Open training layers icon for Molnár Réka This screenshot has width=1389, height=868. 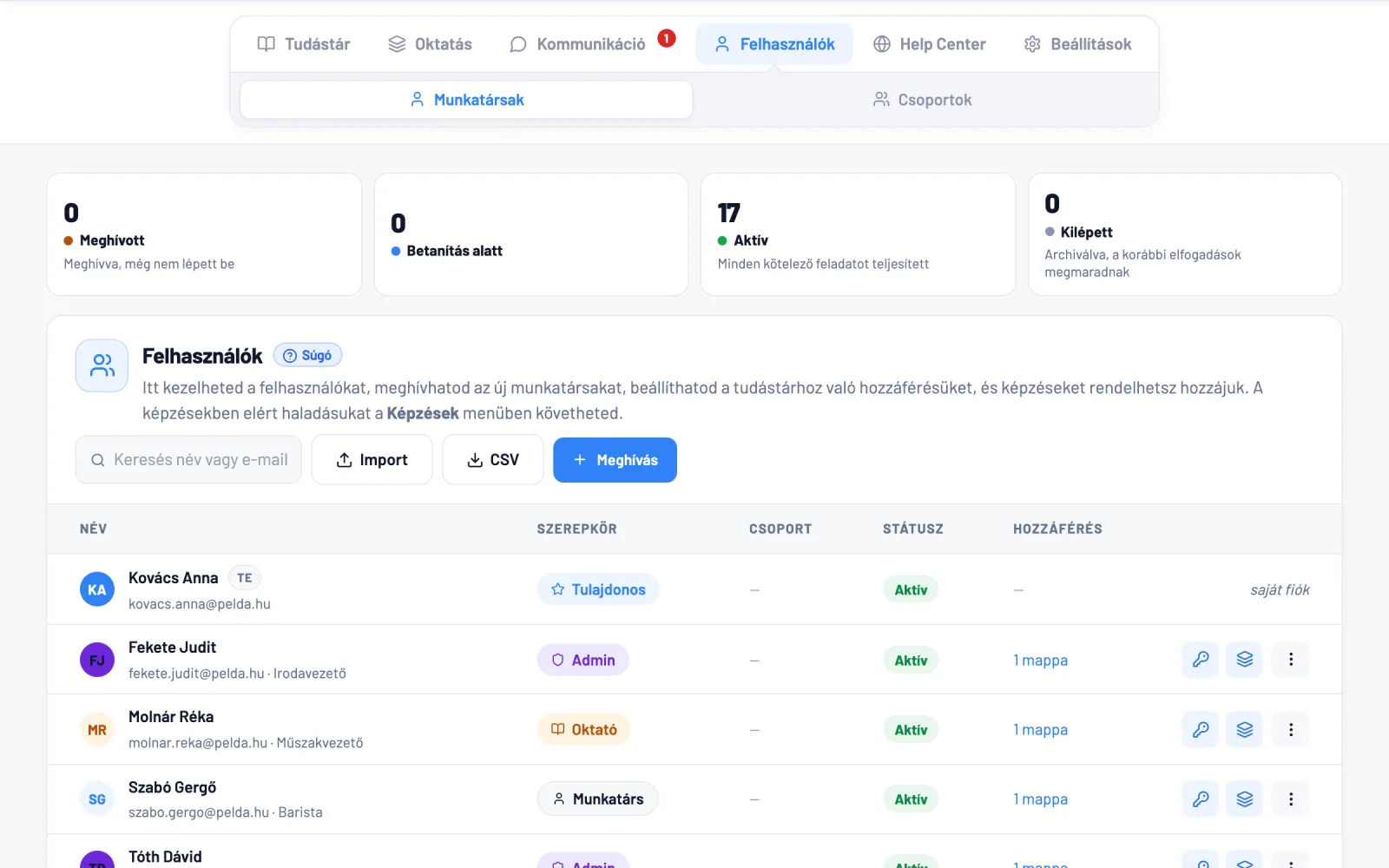pyautogui.click(x=1244, y=729)
